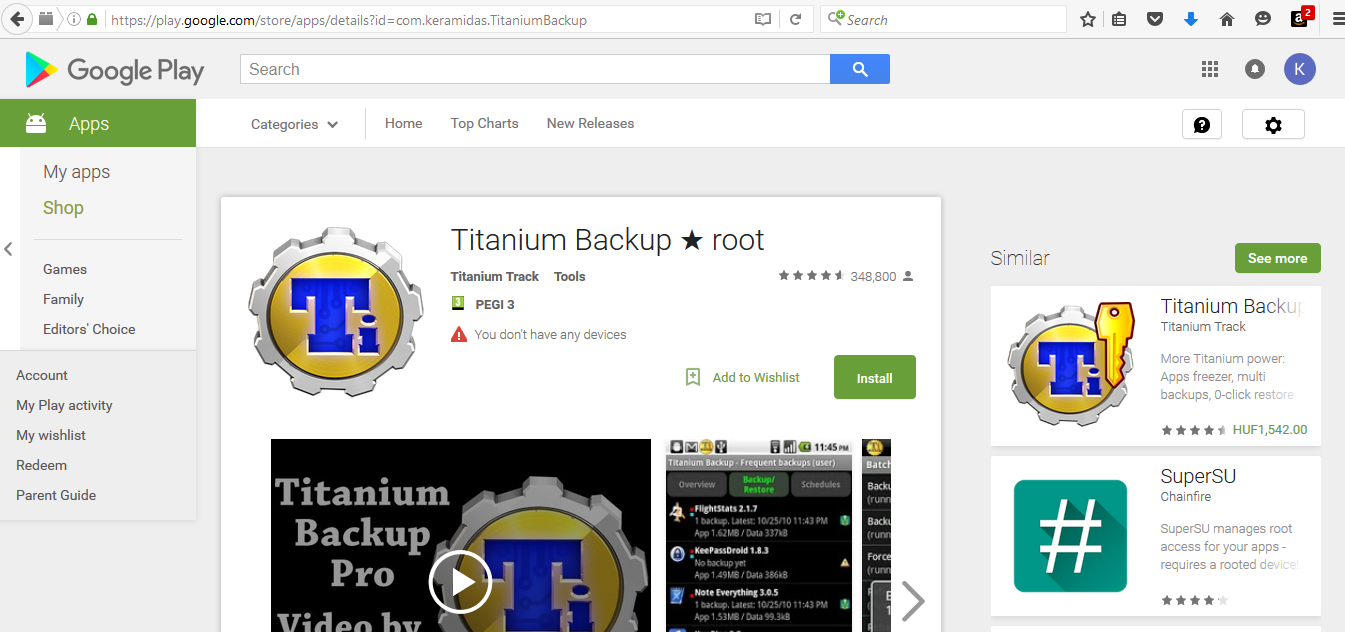
Task: Collapse the left sidebar with the chevron
Action: click(8, 249)
